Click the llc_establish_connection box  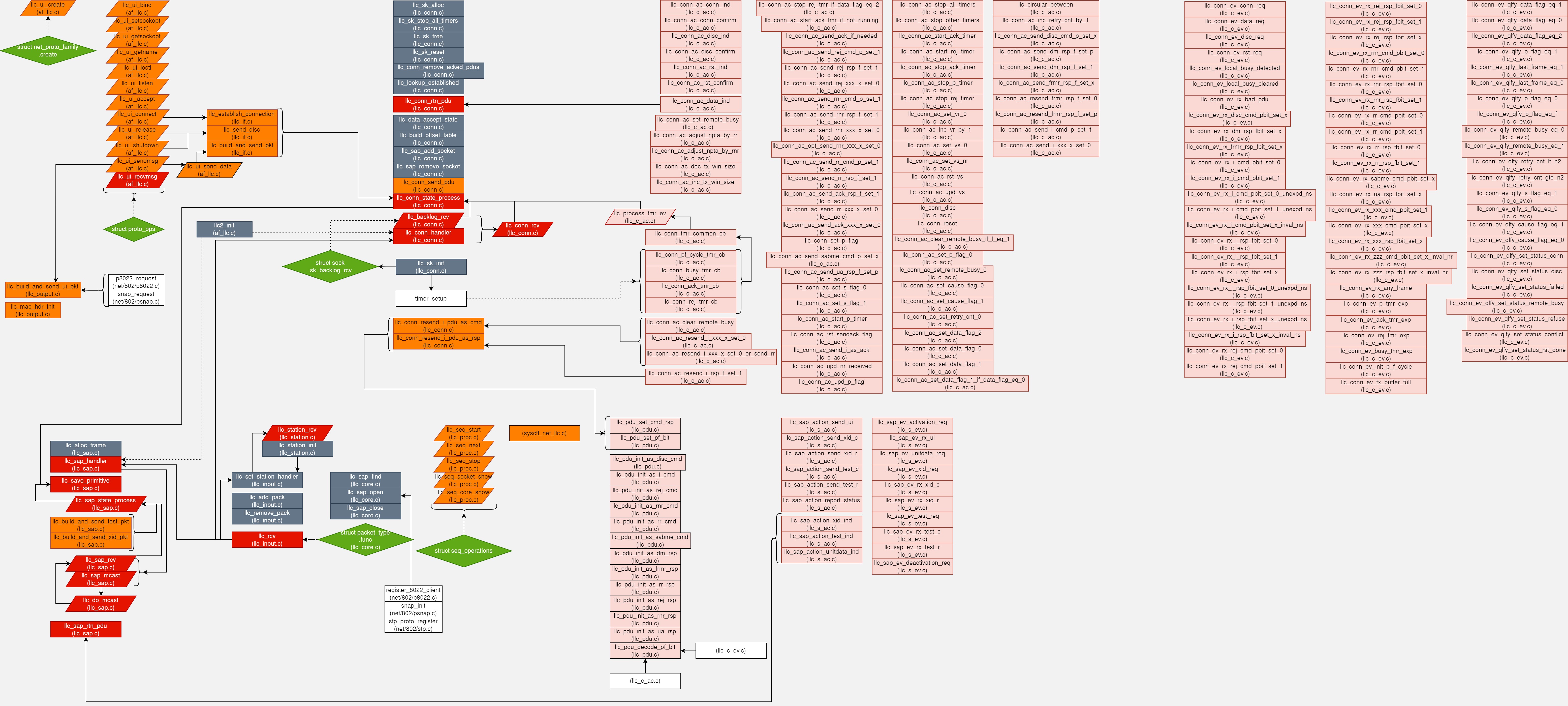[242, 117]
